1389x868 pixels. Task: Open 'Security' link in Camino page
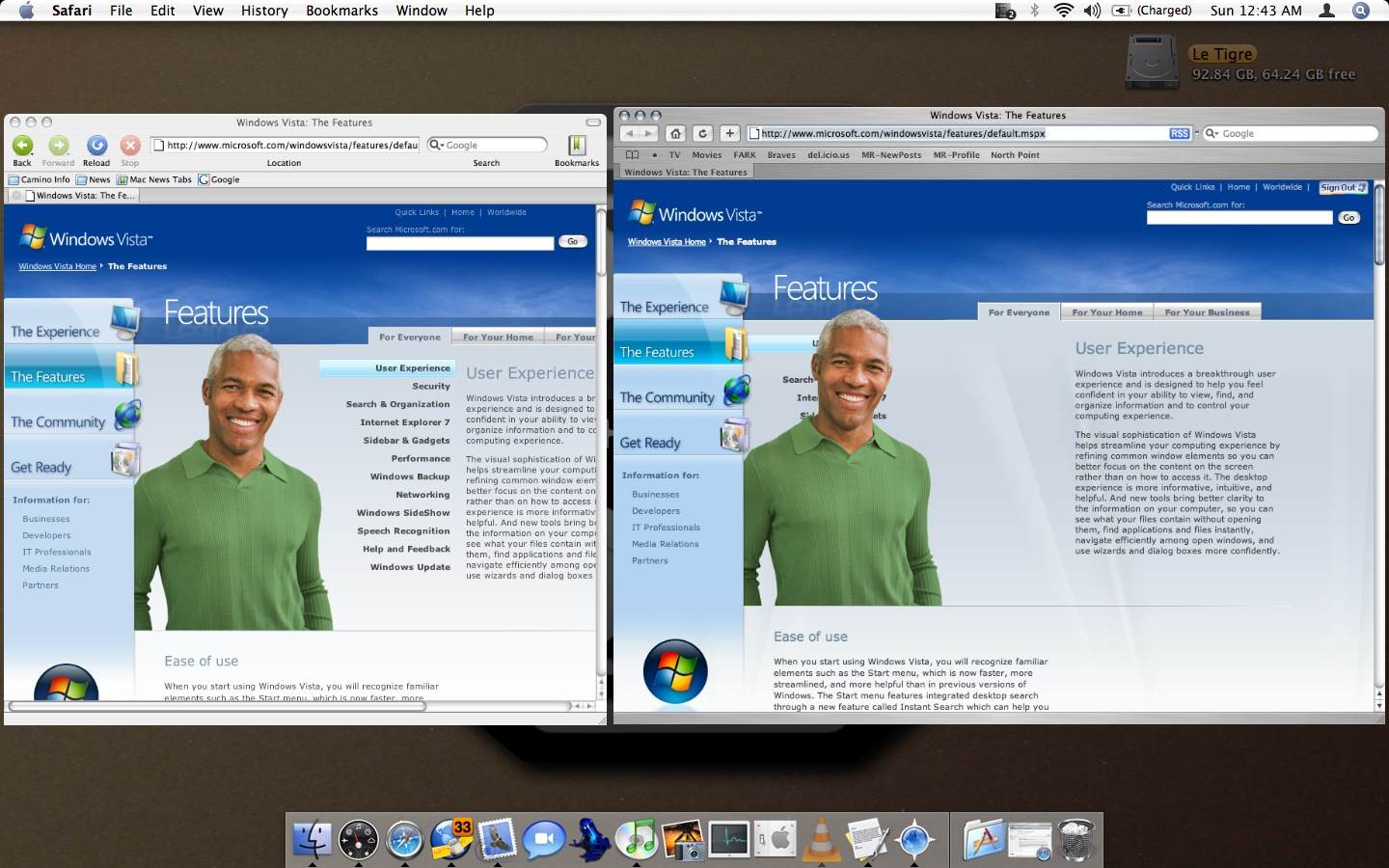click(x=431, y=386)
